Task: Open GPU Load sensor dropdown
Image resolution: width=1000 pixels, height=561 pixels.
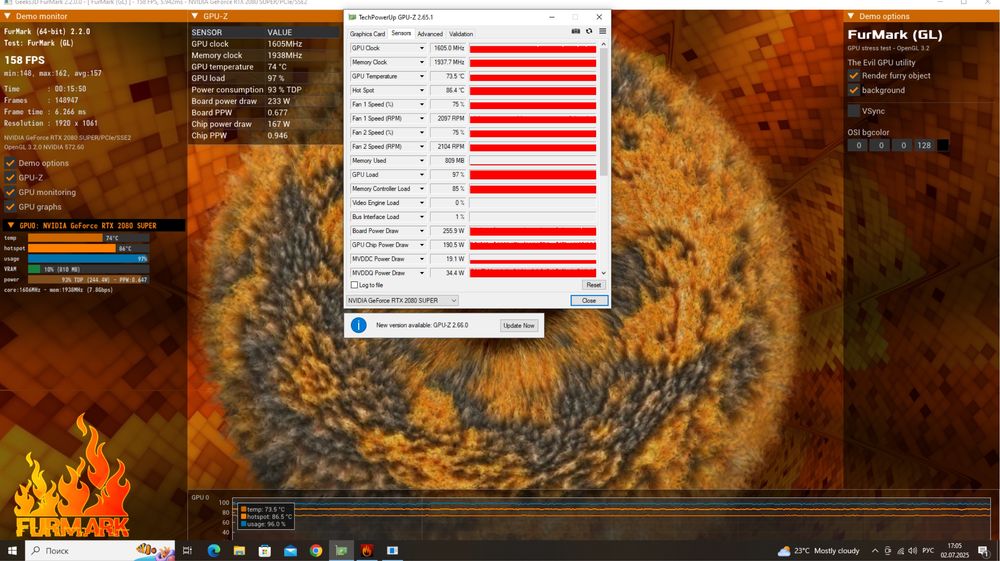Action: tap(421, 175)
